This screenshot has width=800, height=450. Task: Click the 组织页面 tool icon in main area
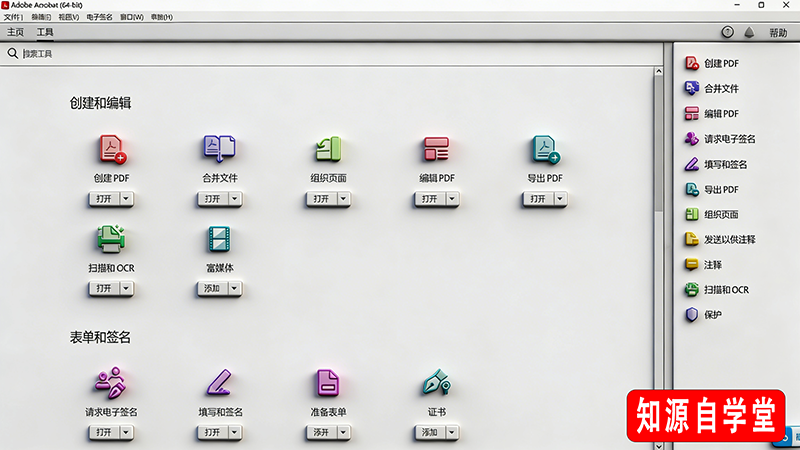[328, 149]
